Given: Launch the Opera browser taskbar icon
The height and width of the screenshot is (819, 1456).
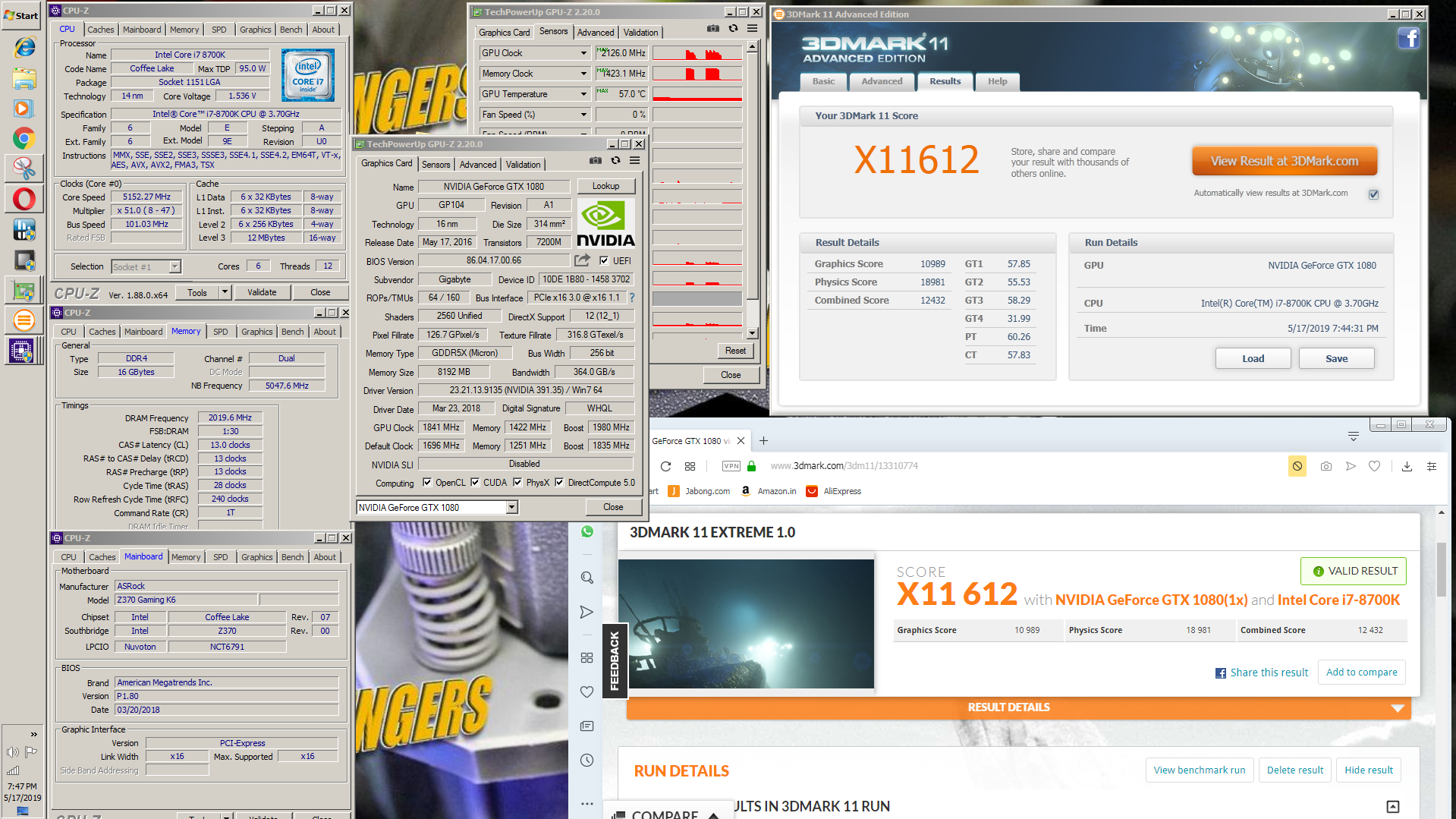Looking at the screenshot, I should tap(24, 199).
